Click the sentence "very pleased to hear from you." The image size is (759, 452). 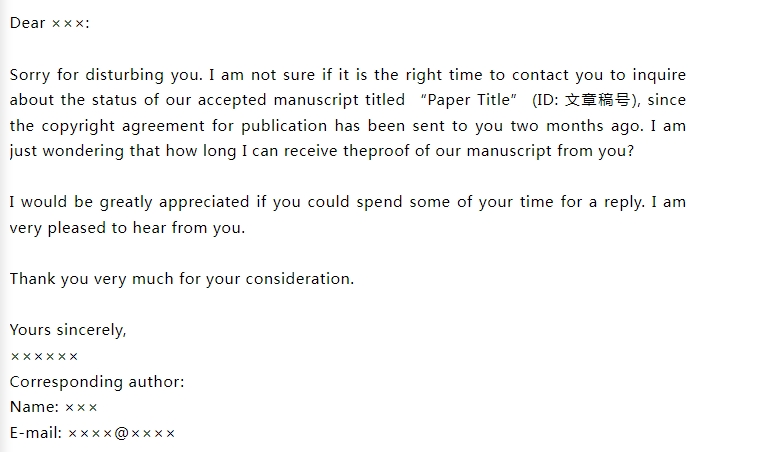127,228
